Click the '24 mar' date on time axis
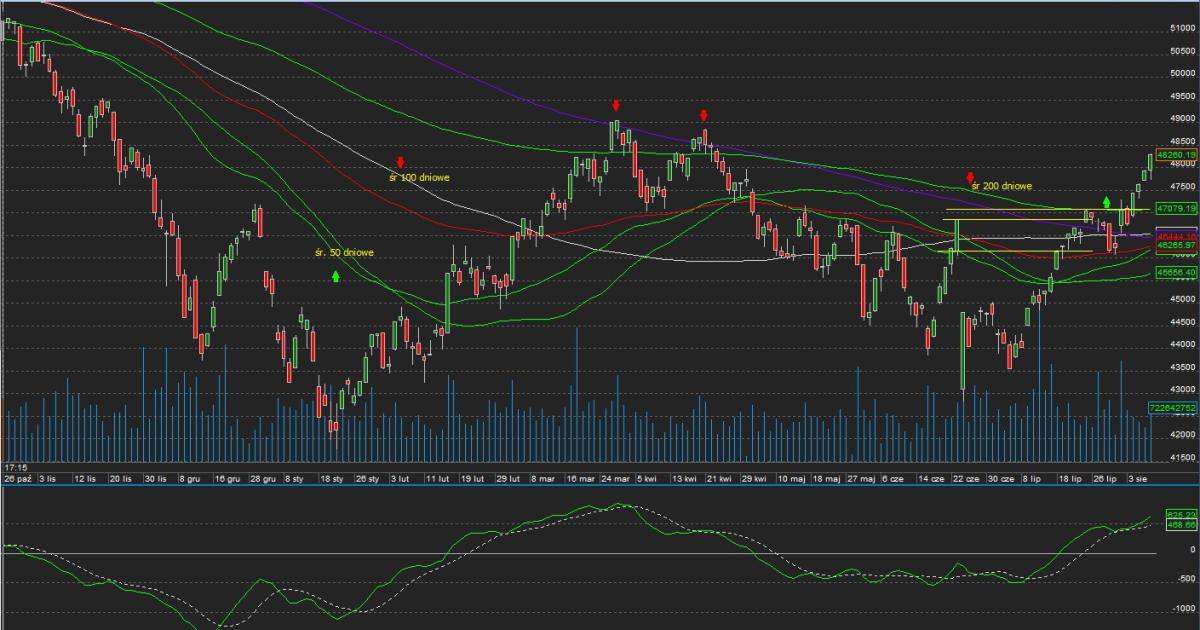The height and width of the screenshot is (630, 1200). tap(614, 480)
